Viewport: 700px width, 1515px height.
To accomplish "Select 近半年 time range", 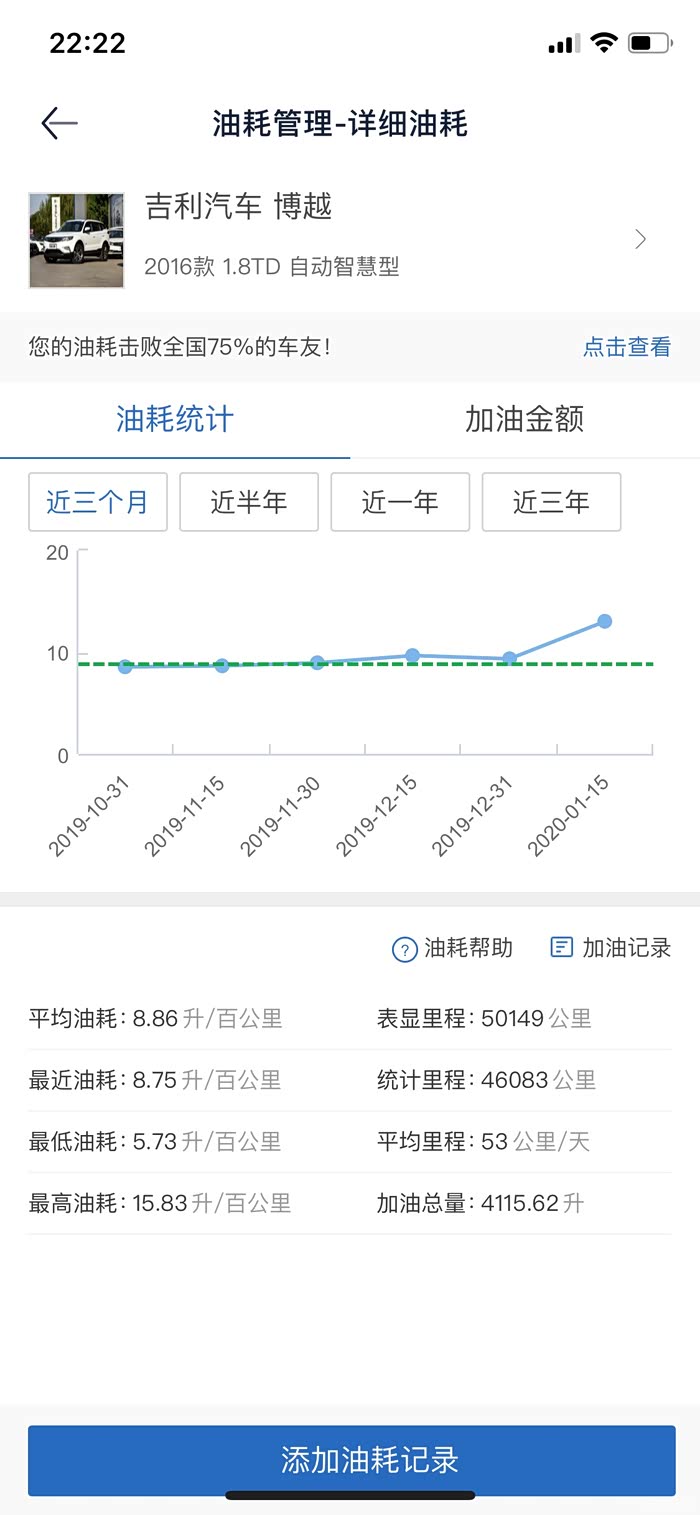I will coord(249,502).
